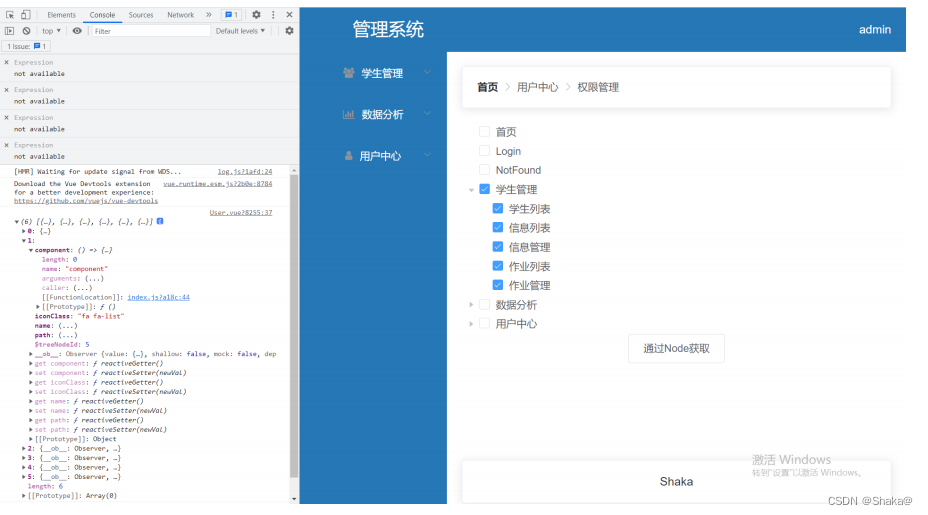Uncheck the 信息管理 checkbox

pos(498,247)
